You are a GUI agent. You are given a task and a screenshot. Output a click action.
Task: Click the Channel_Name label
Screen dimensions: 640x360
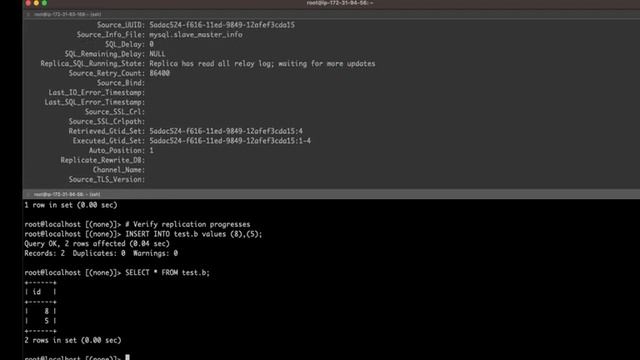[118, 170]
